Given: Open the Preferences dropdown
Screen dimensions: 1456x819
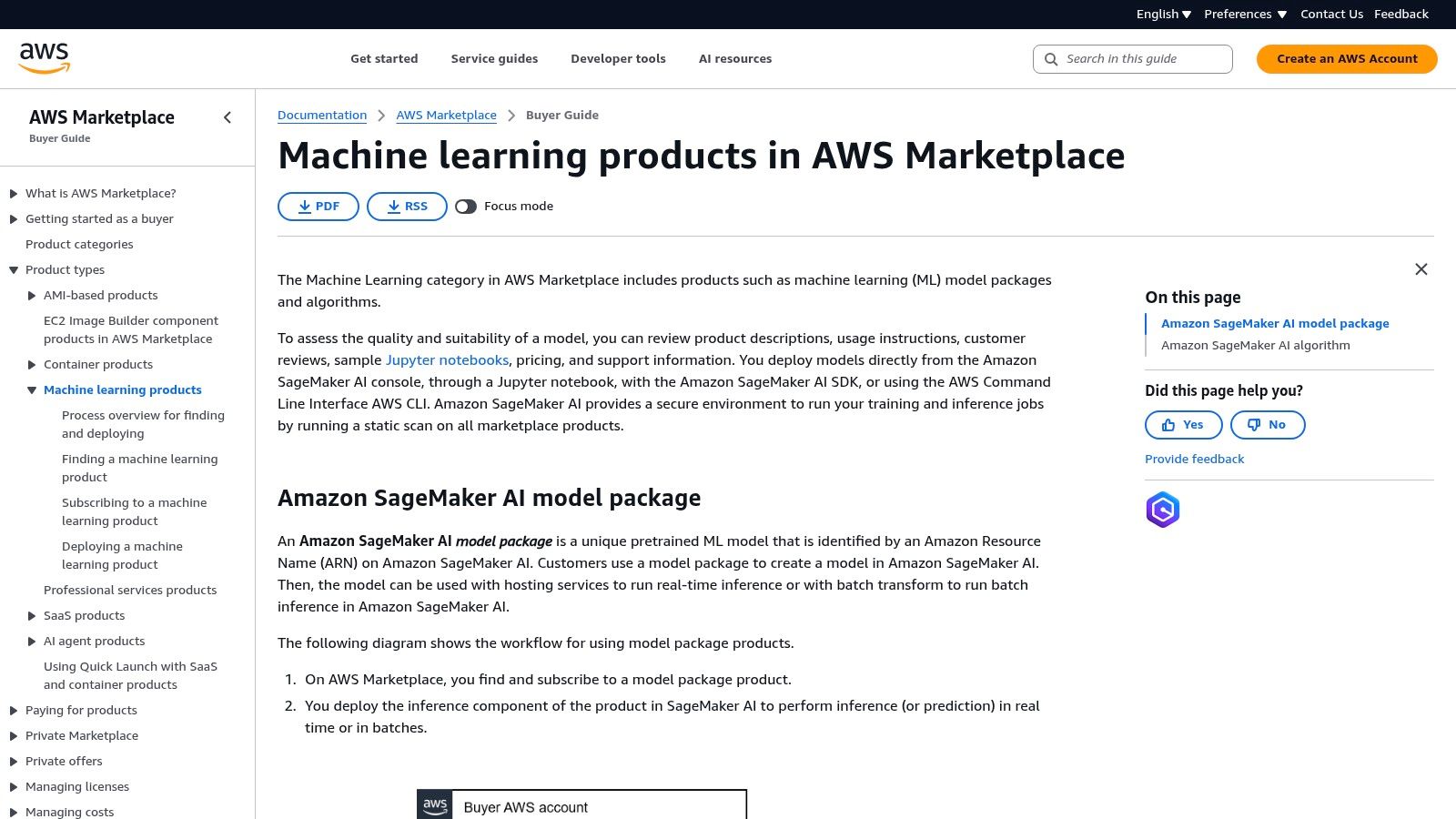Looking at the screenshot, I should click(1244, 14).
